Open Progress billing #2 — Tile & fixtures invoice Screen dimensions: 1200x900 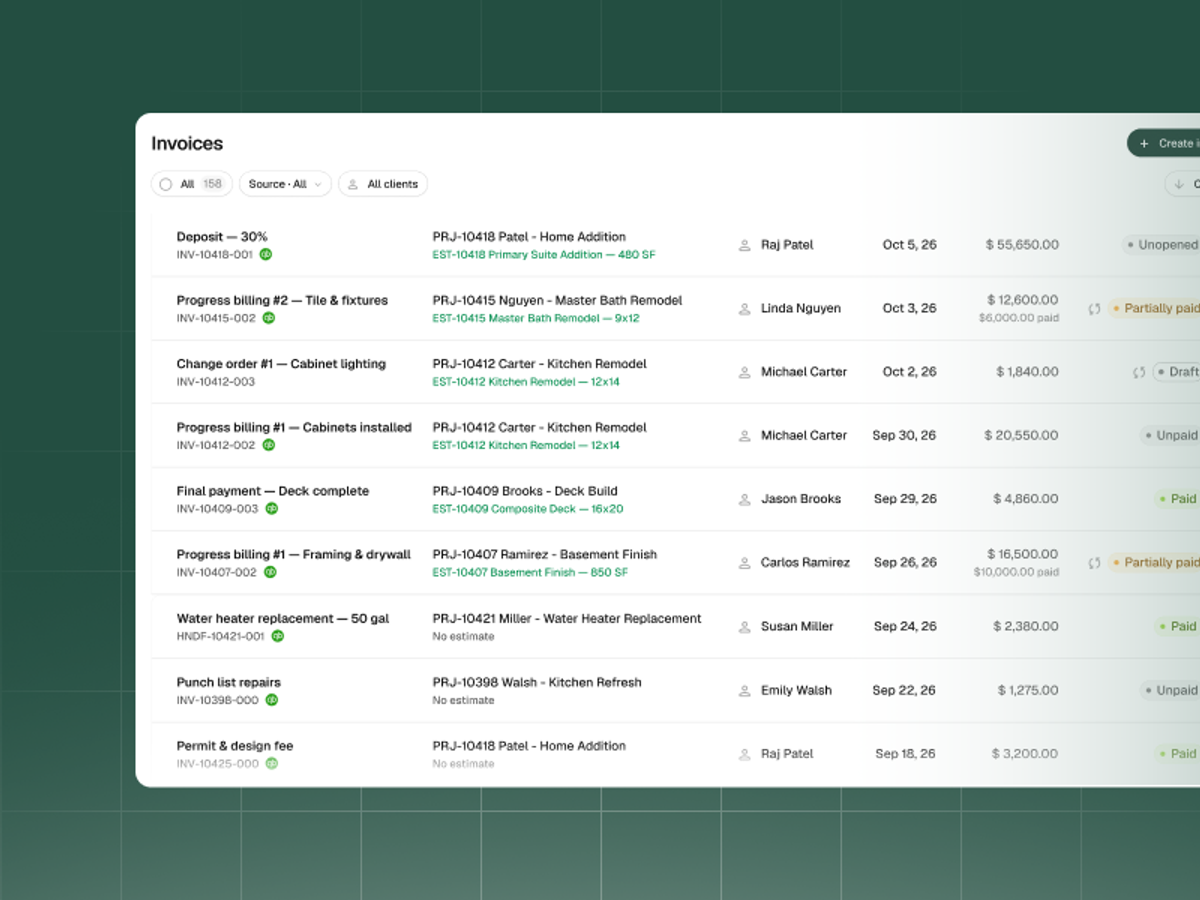point(282,300)
